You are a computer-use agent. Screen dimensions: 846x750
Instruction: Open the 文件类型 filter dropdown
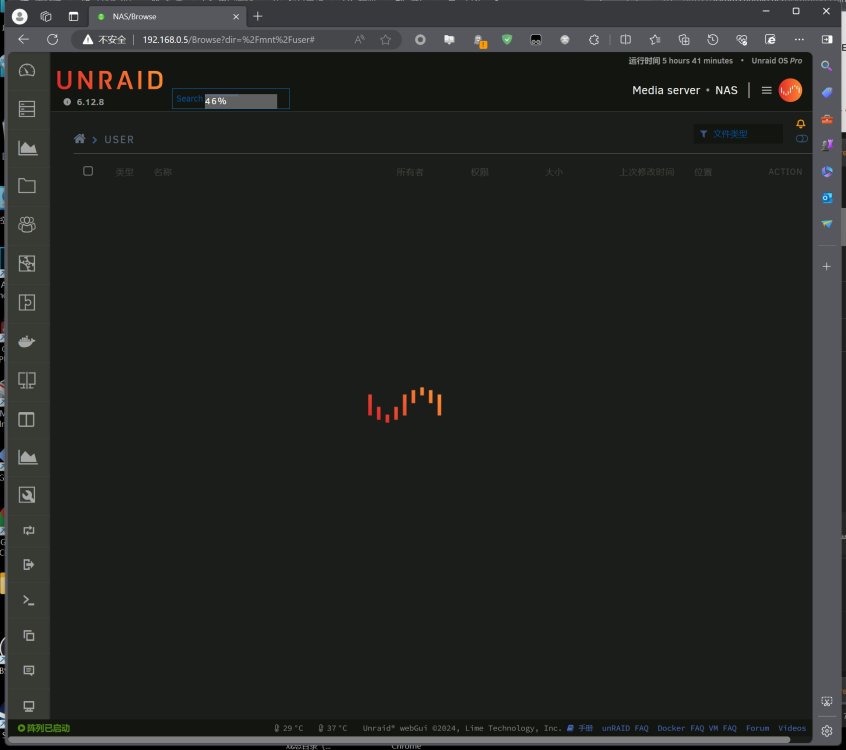pos(738,134)
